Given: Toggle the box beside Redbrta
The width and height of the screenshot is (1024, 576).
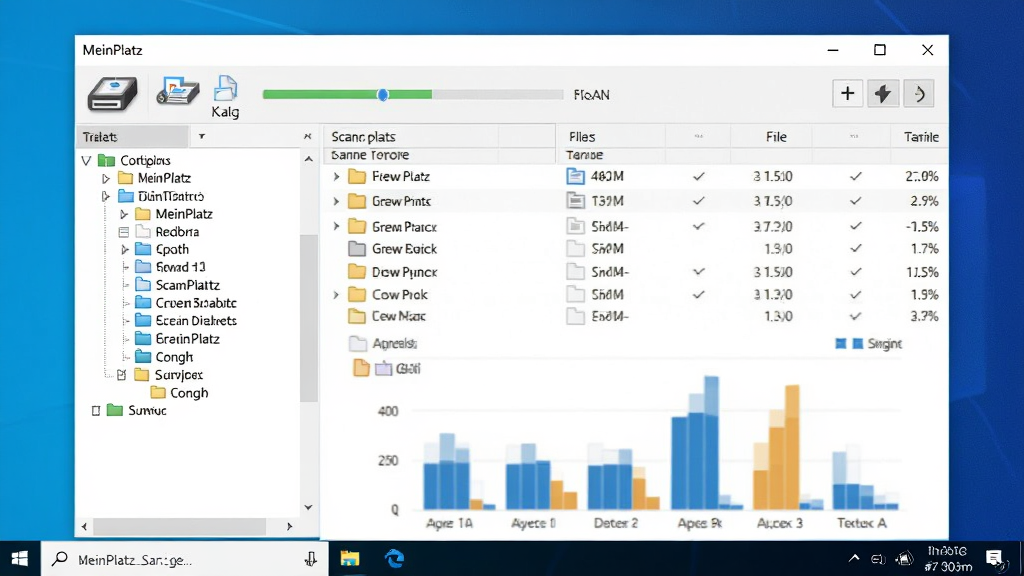Looking at the screenshot, I should coord(123,232).
